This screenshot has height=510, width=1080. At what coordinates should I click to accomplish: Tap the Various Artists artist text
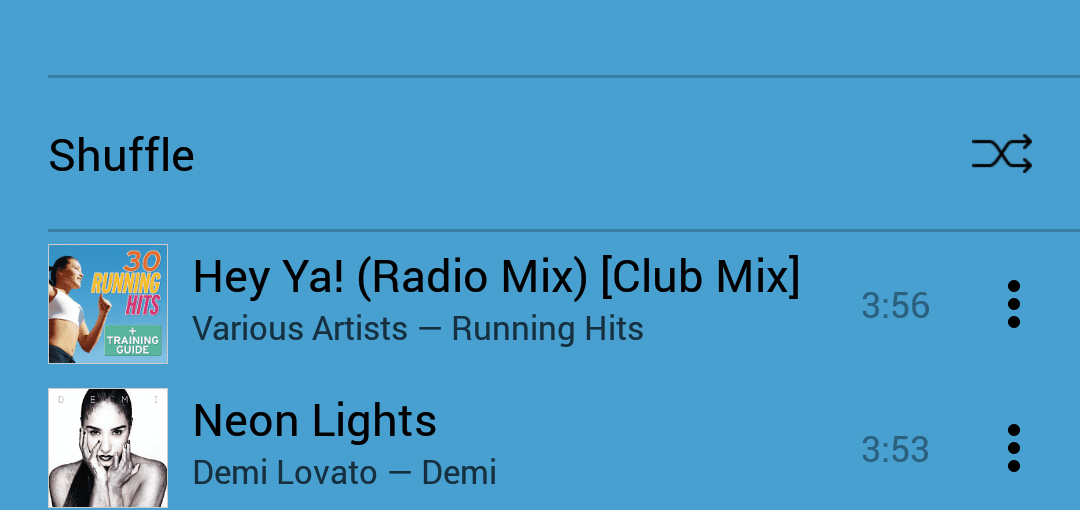[x=300, y=329]
